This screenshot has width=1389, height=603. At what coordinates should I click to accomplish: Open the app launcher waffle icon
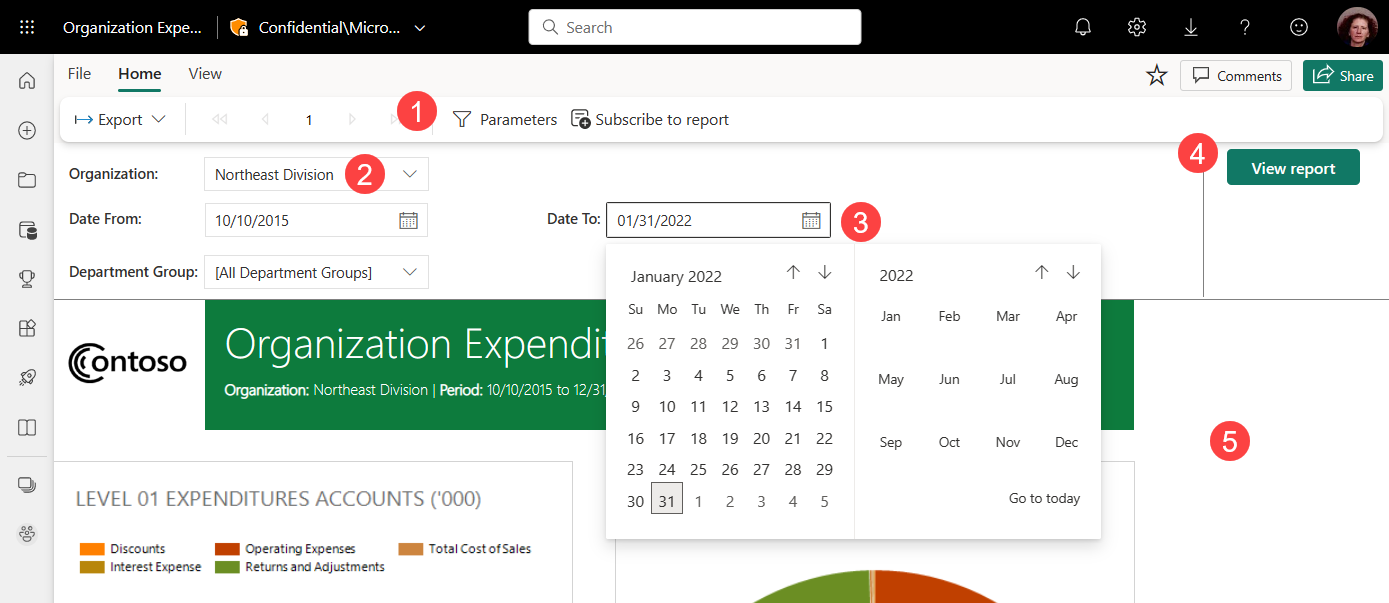click(27, 28)
